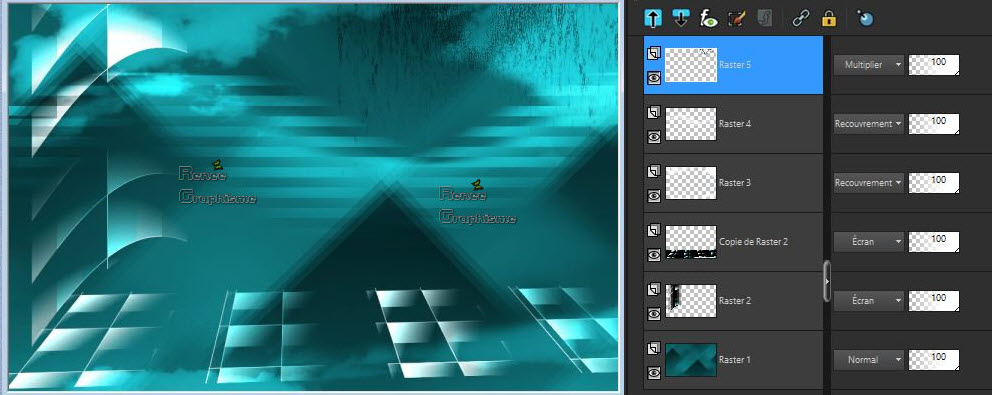
Task: Click the edit selection brush icon
Action: tap(736, 18)
